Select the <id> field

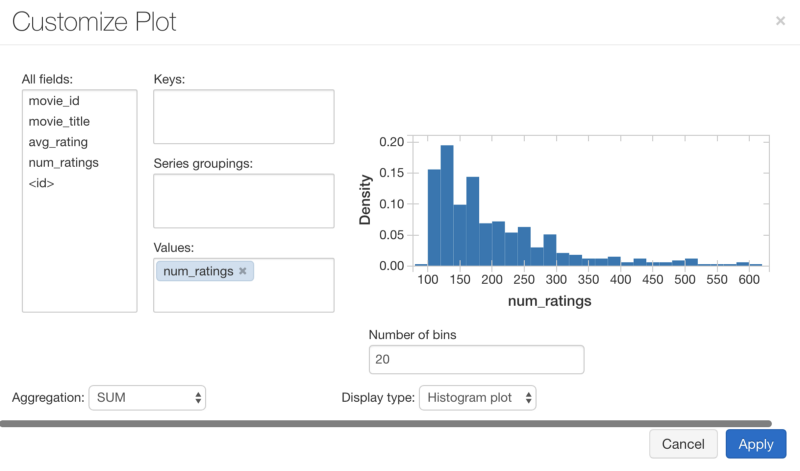pos(42,183)
